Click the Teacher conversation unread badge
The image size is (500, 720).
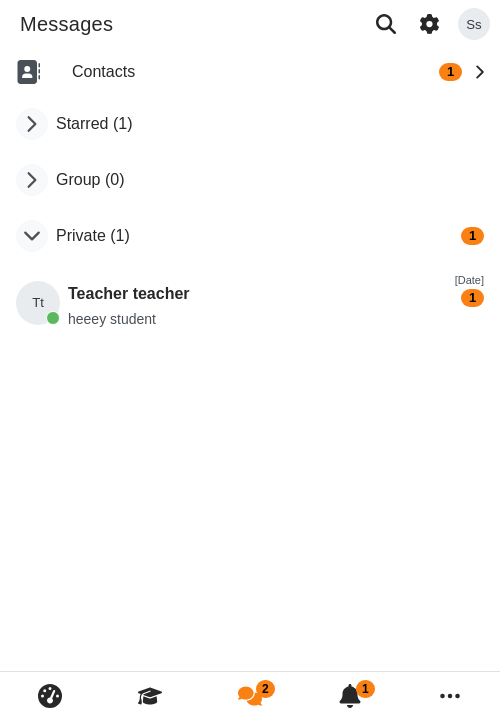472,298
